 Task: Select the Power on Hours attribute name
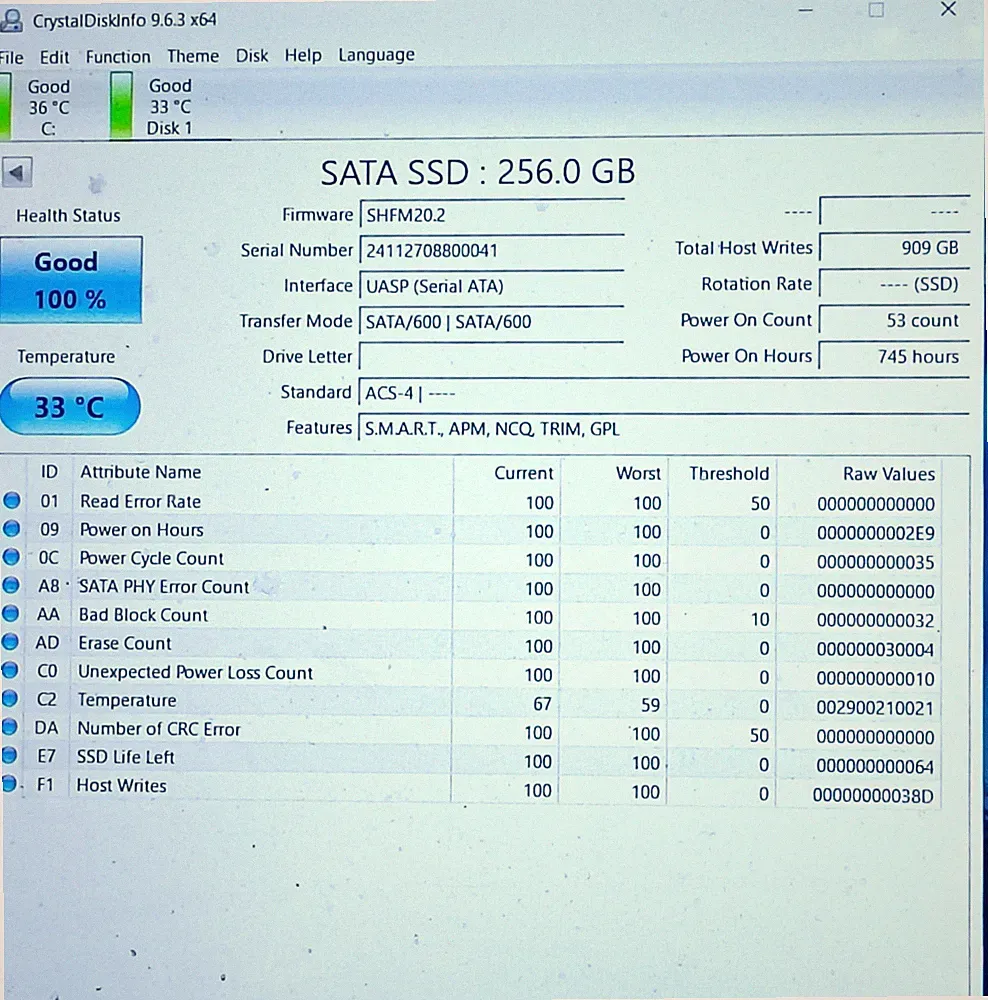[141, 529]
